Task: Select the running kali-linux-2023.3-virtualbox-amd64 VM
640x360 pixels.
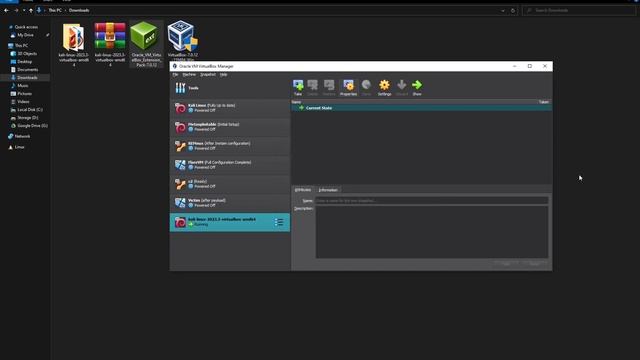Action: pos(230,222)
